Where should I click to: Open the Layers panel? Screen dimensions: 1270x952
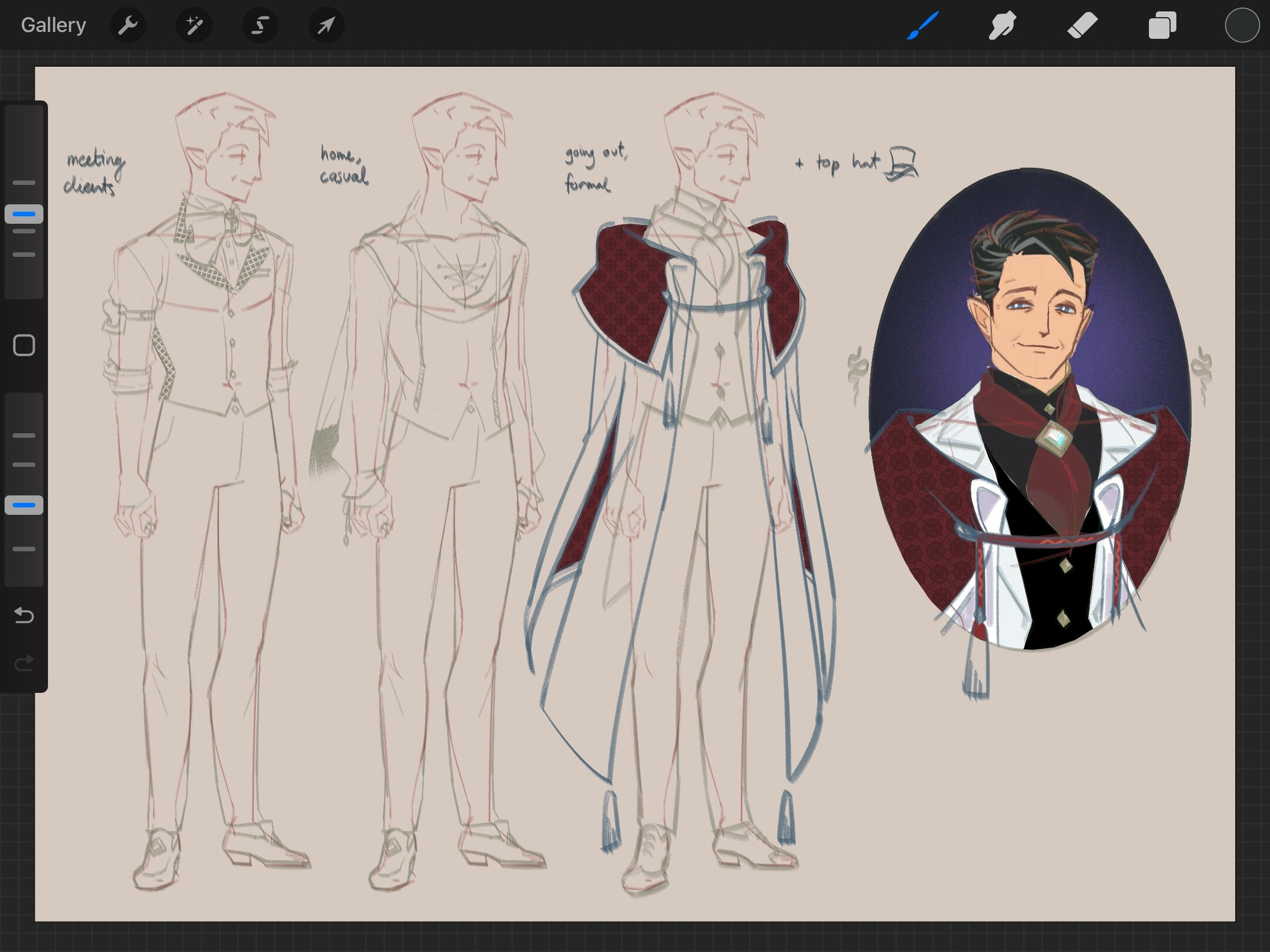pos(1162,25)
